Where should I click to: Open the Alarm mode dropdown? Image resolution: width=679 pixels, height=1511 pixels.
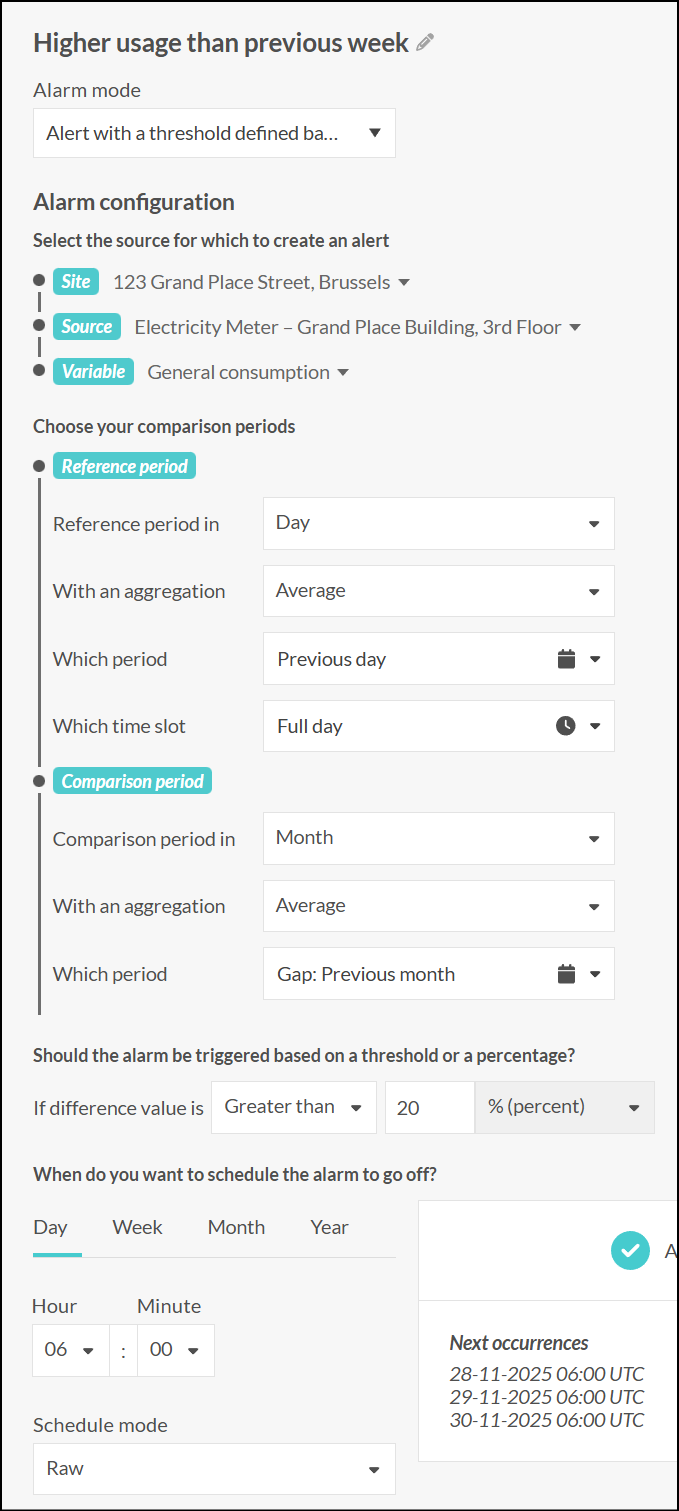click(214, 133)
